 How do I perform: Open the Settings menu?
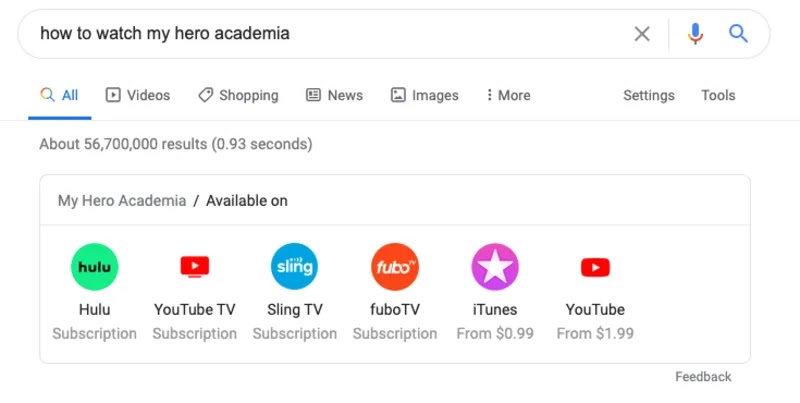648,95
